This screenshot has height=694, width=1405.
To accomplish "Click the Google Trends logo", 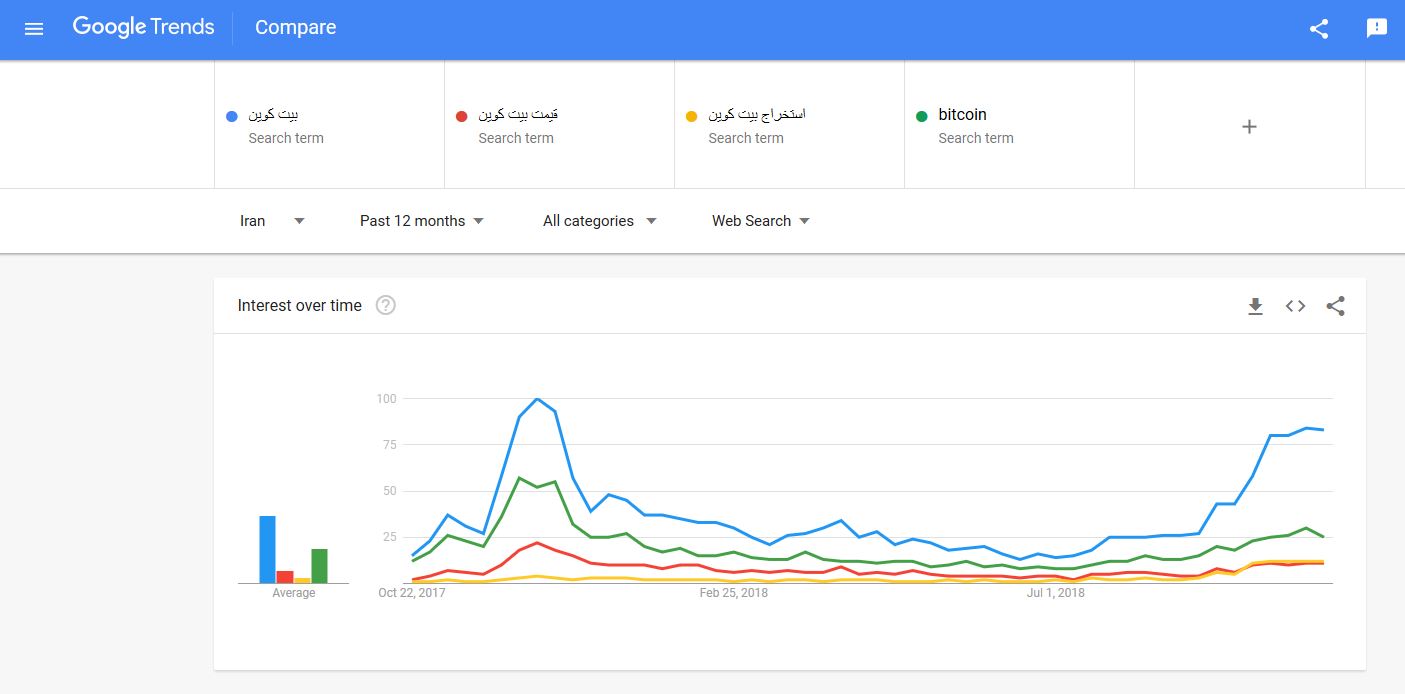I will 143,27.
